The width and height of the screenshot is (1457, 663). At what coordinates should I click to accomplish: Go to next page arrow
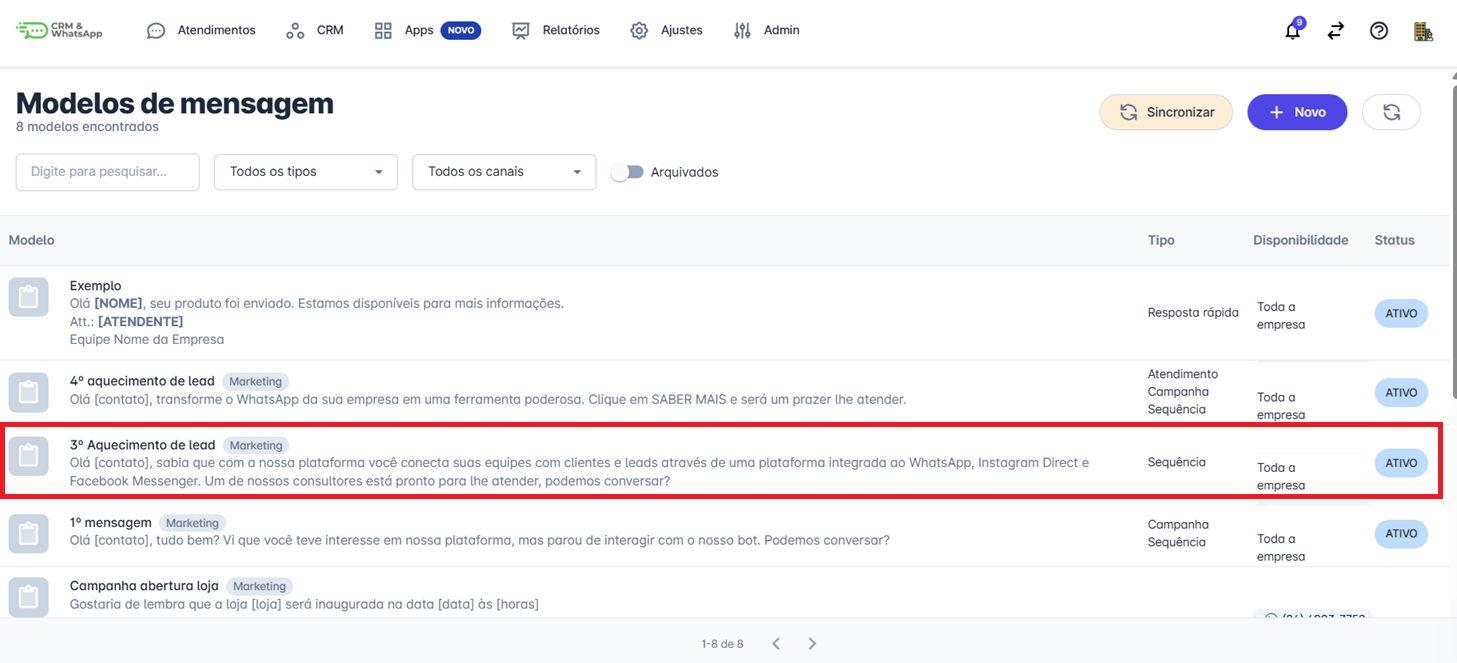[812, 643]
